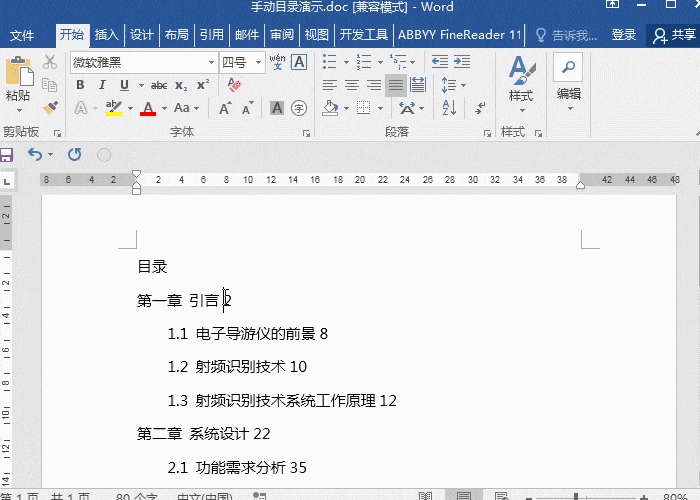This screenshot has height=500, width=700.
Task: Click the Cut scissors icon
Action: [50, 62]
